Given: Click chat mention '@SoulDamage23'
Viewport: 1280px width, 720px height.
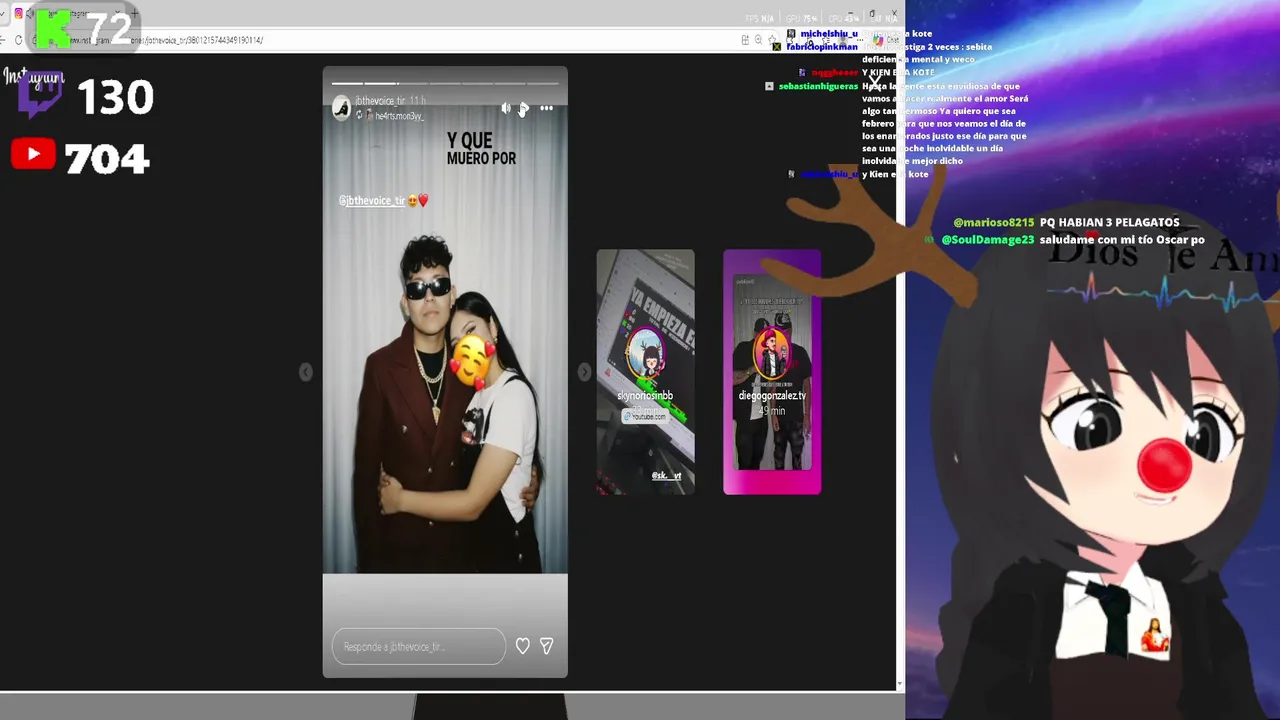Looking at the screenshot, I should pos(988,240).
